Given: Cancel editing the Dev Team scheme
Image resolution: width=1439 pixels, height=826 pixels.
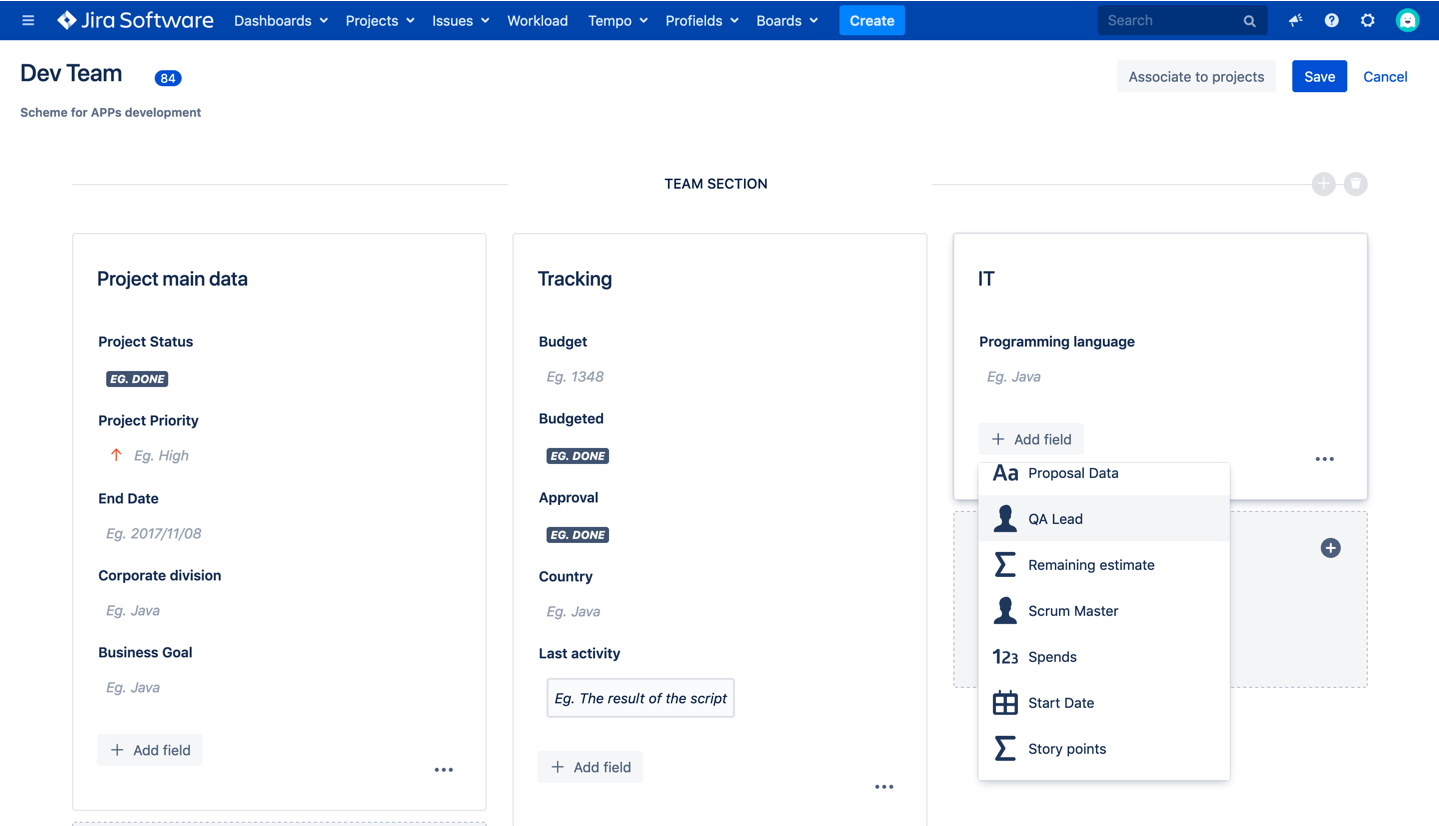Looking at the screenshot, I should 1385,76.
